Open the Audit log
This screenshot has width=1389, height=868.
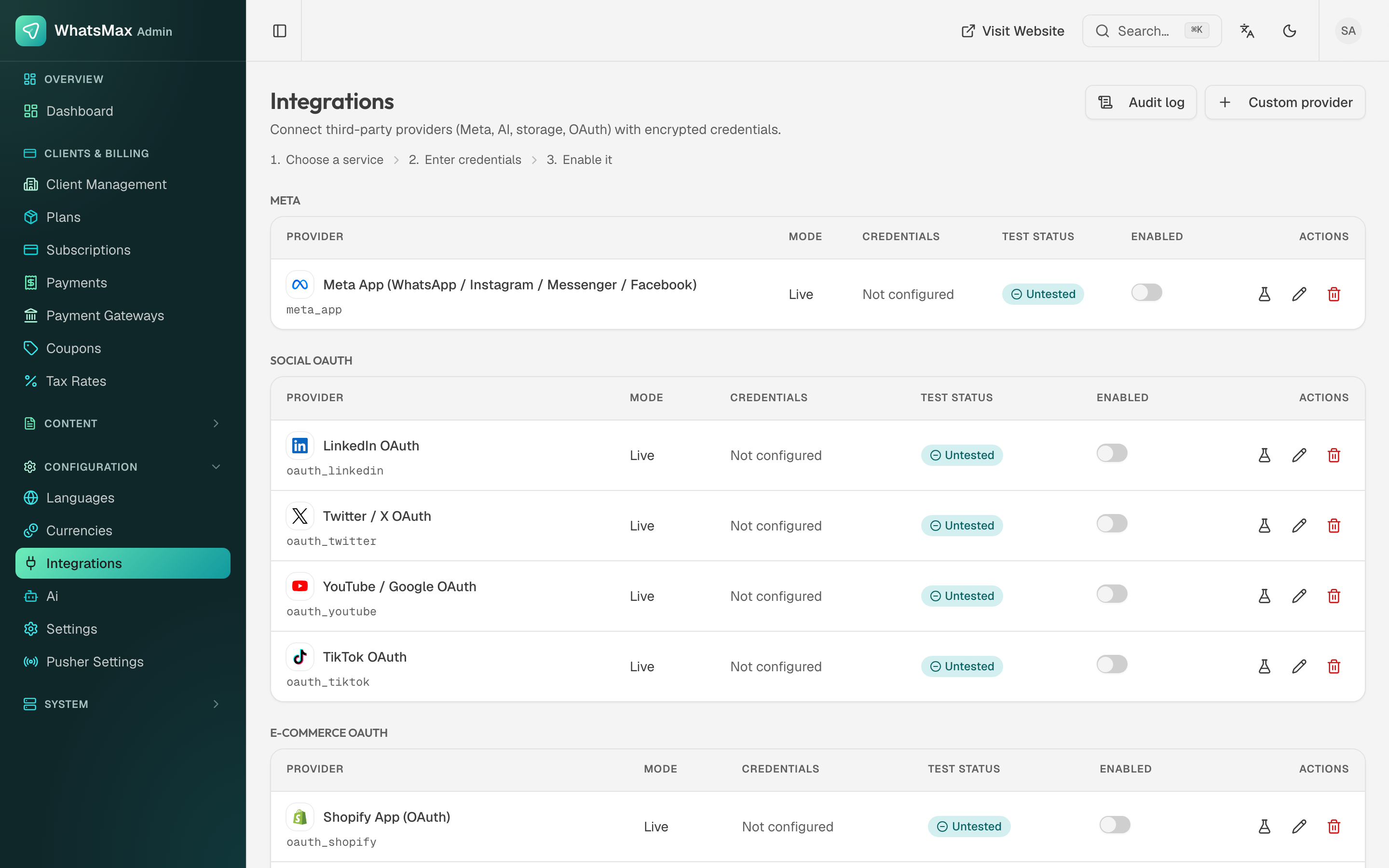click(x=1141, y=102)
